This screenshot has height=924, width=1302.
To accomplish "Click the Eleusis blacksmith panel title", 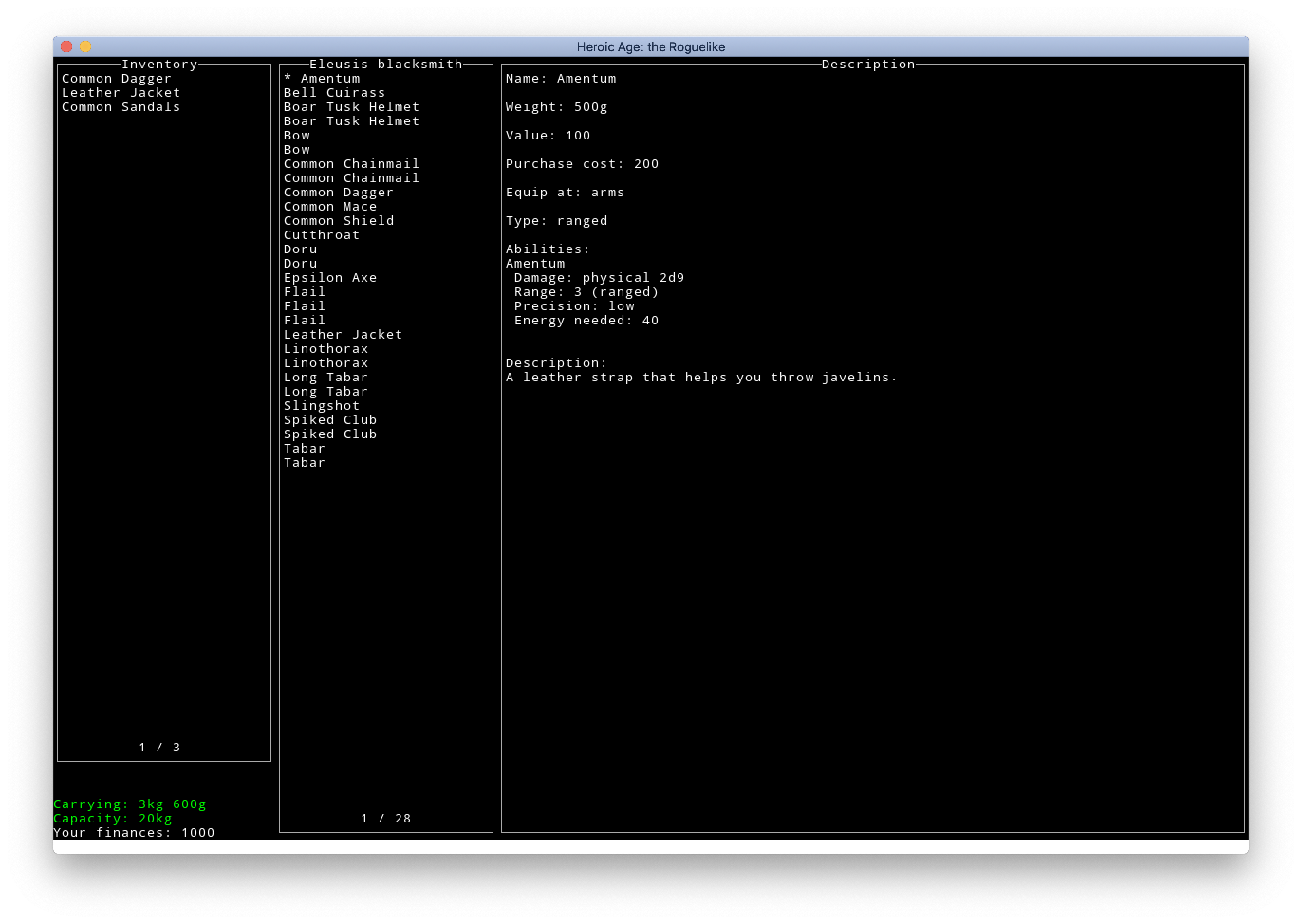I will point(386,65).
